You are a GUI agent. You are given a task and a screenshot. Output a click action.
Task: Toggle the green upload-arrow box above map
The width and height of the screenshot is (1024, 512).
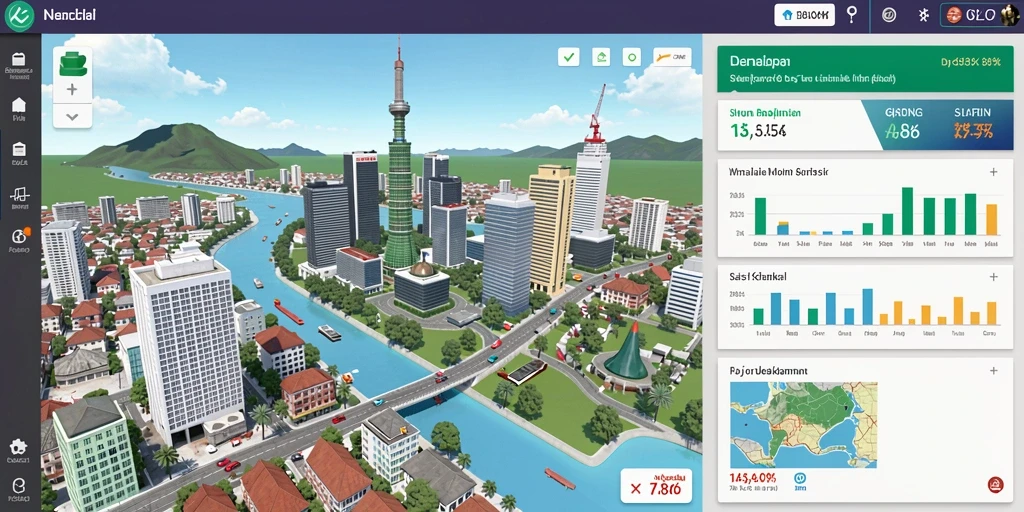[601, 57]
